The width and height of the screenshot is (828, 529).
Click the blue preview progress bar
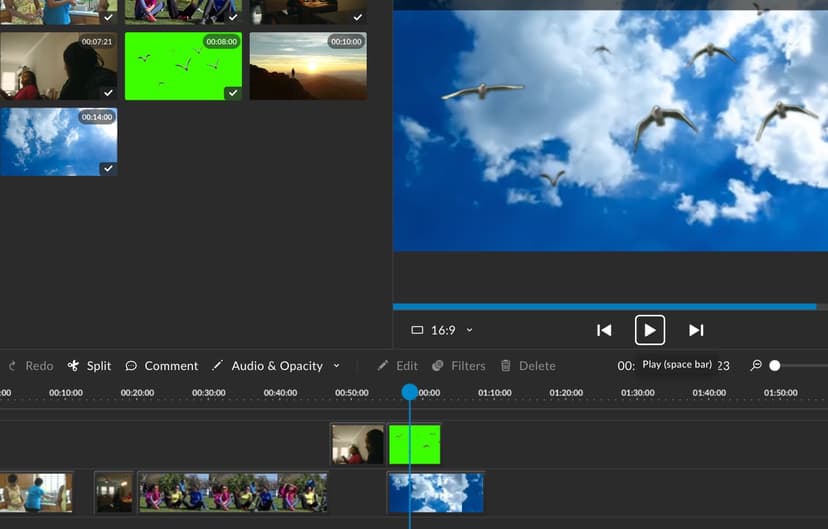(x=605, y=306)
